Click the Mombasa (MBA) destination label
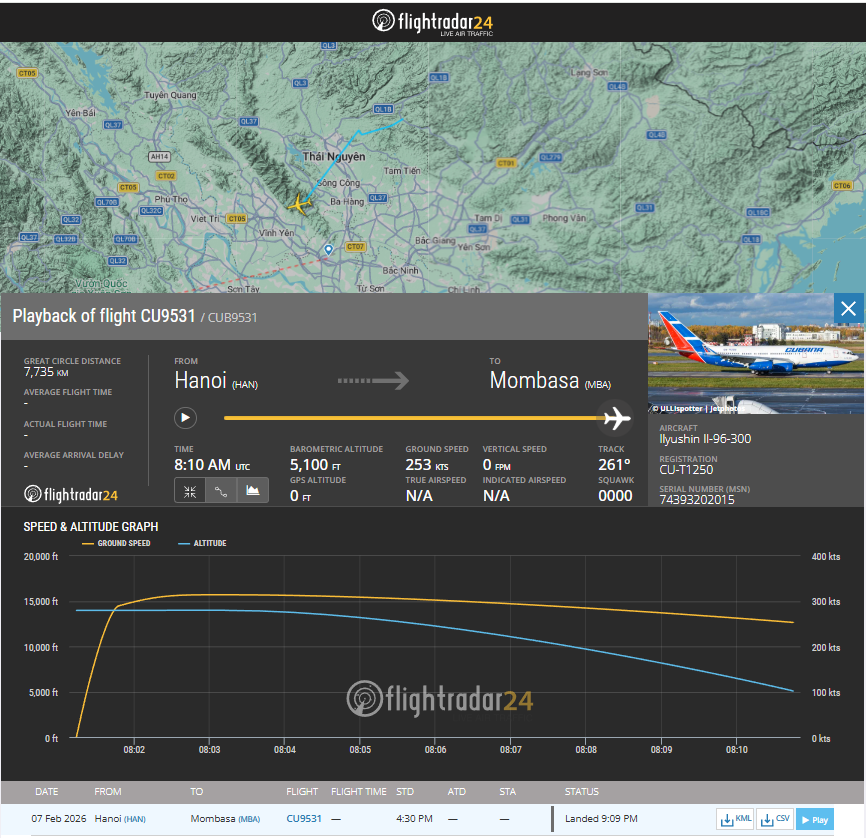The image size is (866, 838). click(x=550, y=381)
